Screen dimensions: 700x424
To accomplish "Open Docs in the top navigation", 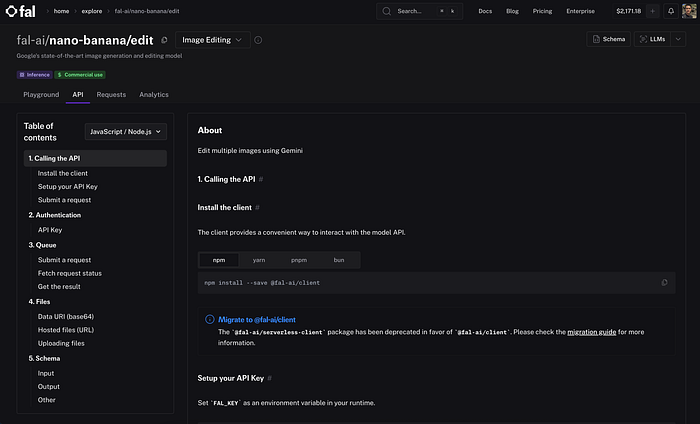I will pyautogui.click(x=485, y=11).
